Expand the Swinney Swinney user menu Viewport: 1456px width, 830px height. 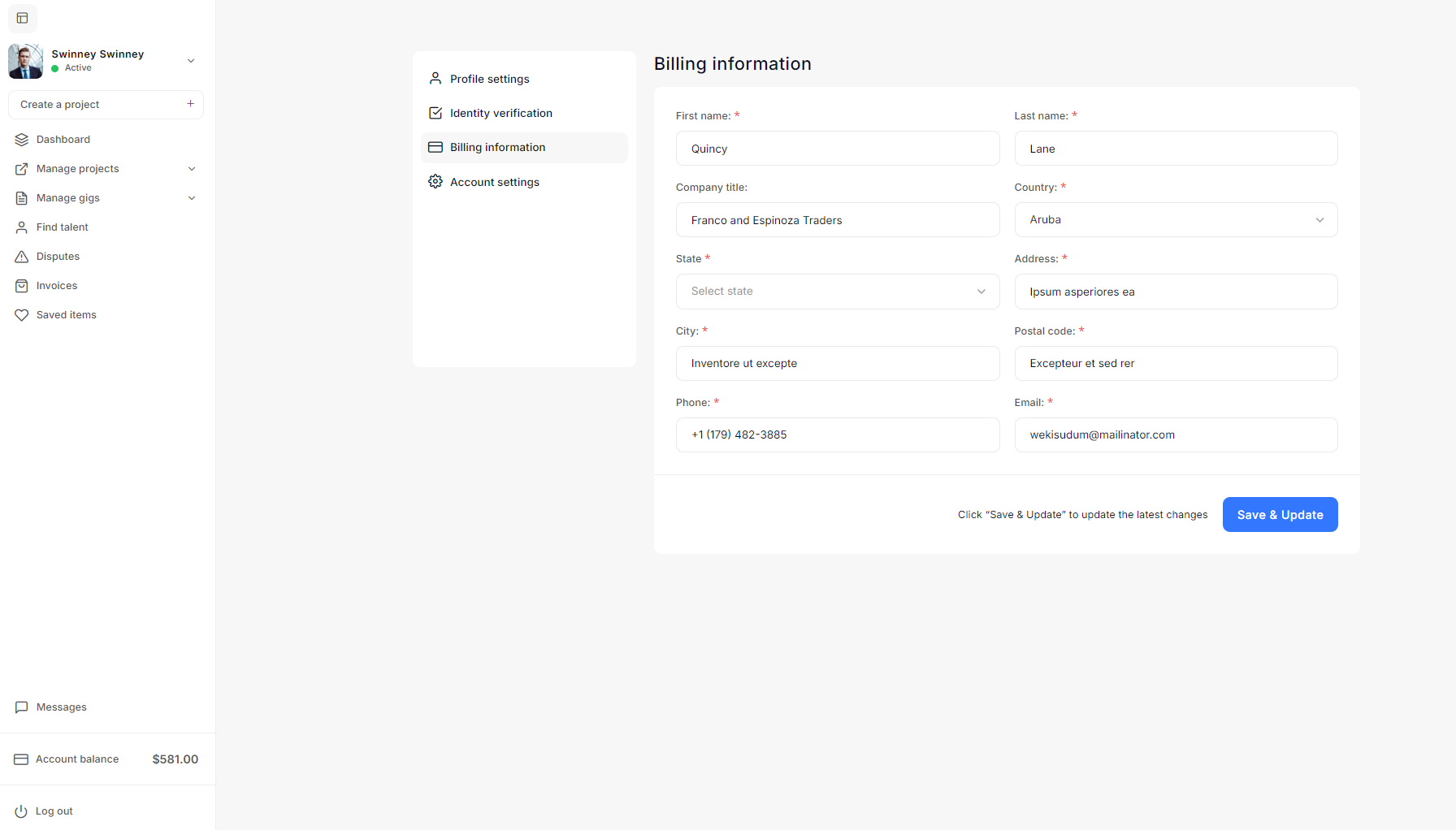pos(191,61)
